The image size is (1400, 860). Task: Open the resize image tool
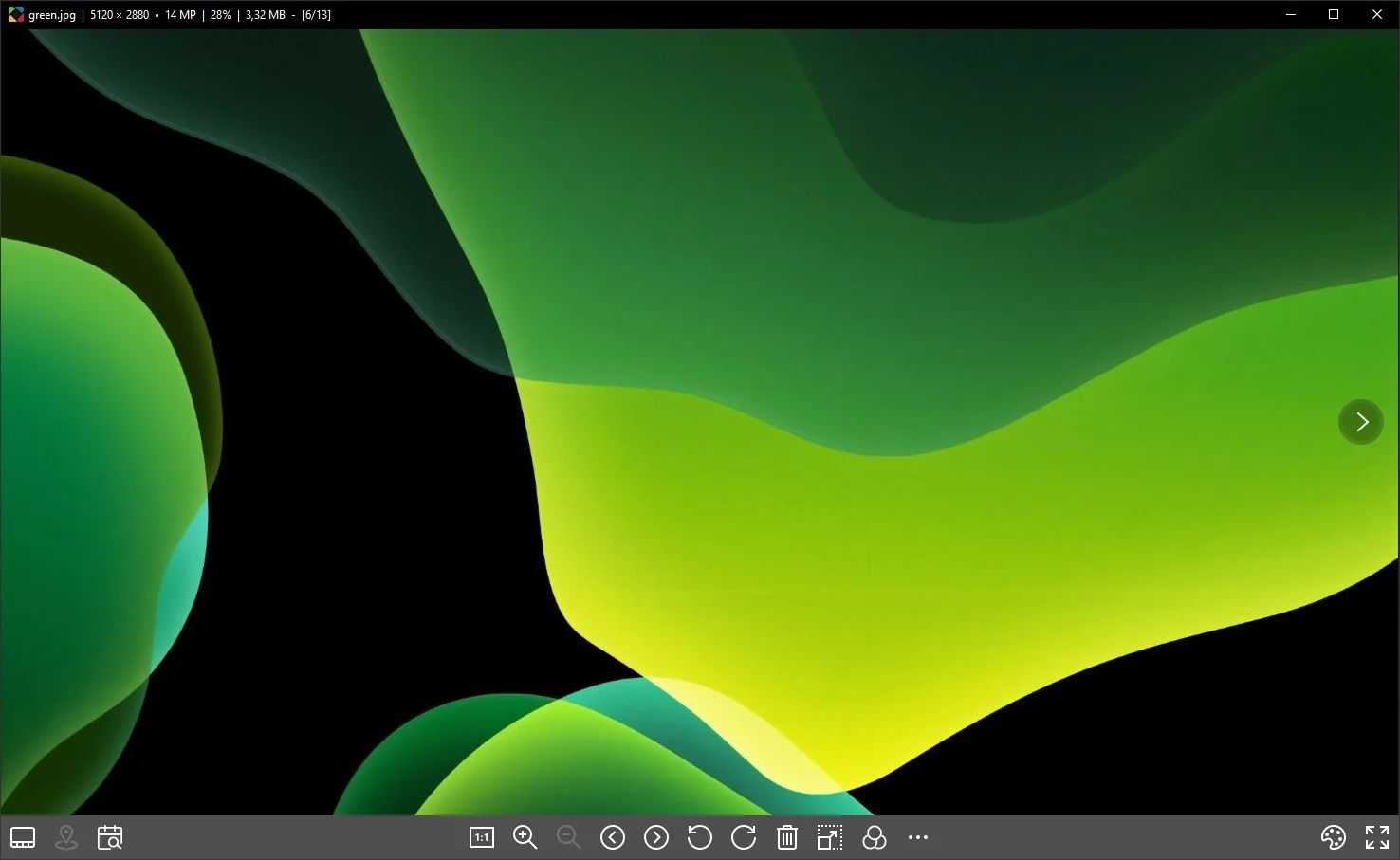[x=830, y=837]
